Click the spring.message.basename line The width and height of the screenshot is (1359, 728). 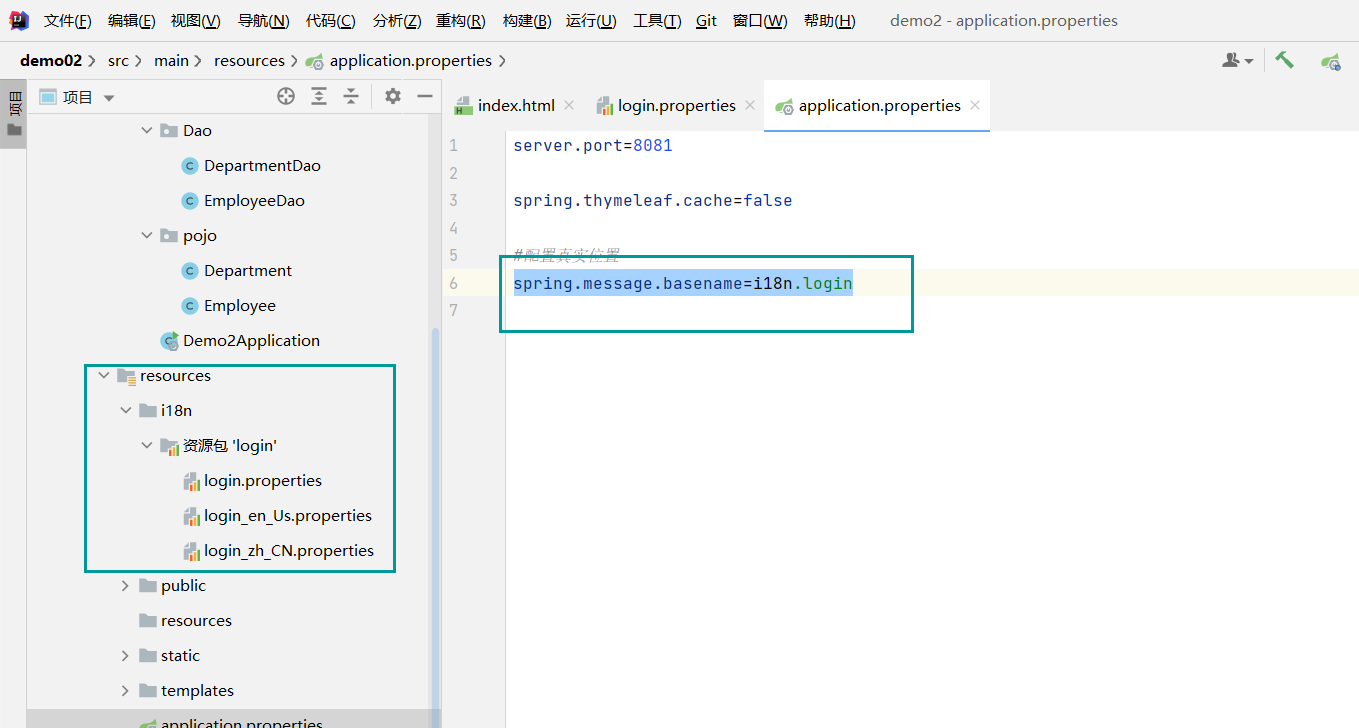coord(683,284)
